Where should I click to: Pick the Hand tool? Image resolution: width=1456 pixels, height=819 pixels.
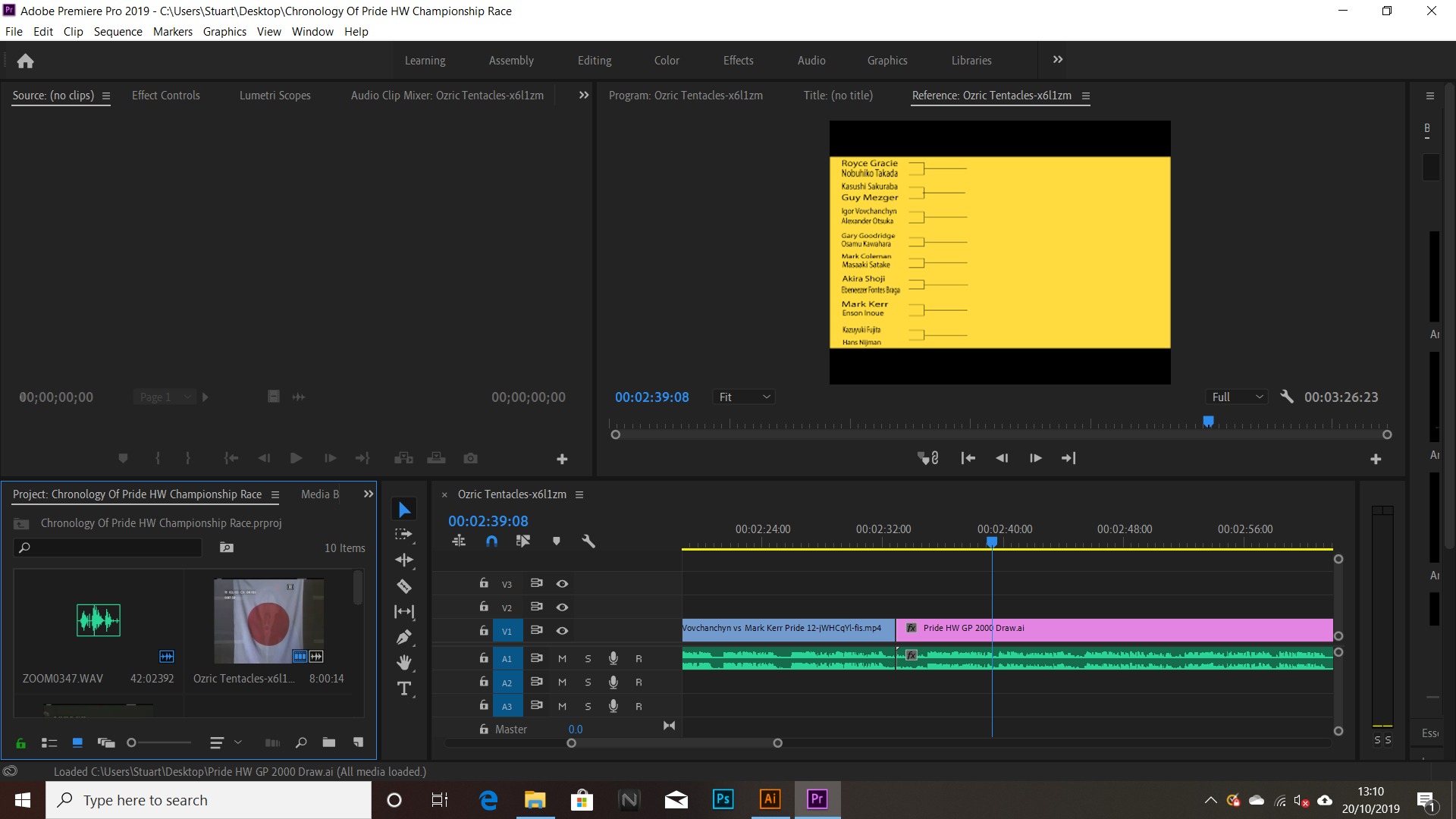click(x=404, y=662)
